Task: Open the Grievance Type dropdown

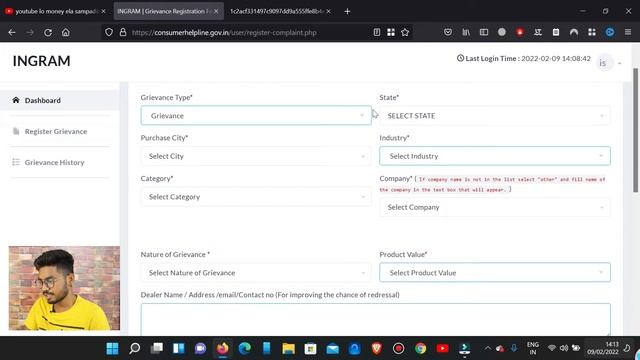Action: click(x=256, y=116)
